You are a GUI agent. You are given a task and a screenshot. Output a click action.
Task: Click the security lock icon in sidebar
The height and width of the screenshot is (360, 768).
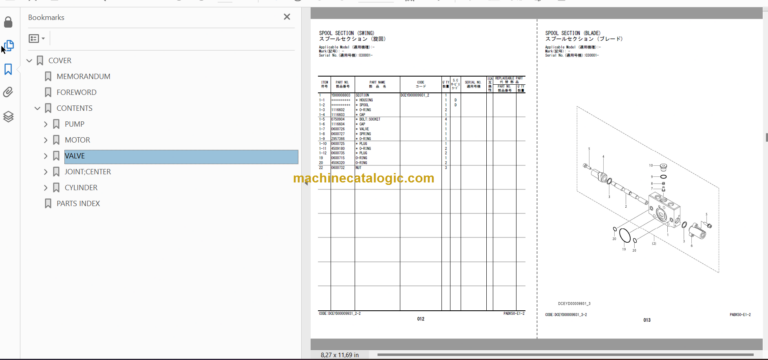(x=8, y=22)
